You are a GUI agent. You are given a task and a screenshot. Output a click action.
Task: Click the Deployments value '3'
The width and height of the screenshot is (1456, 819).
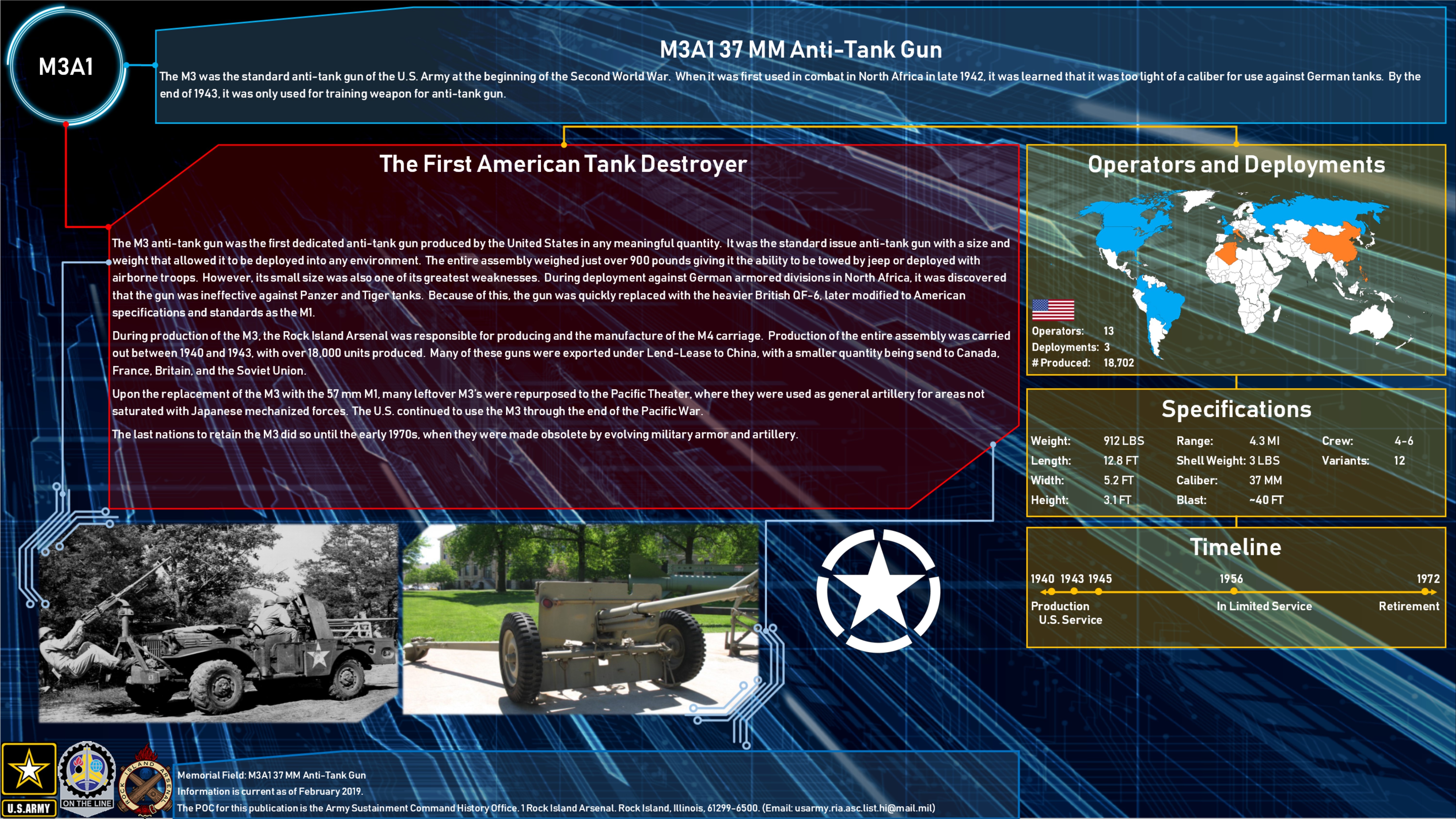[x=1107, y=347]
